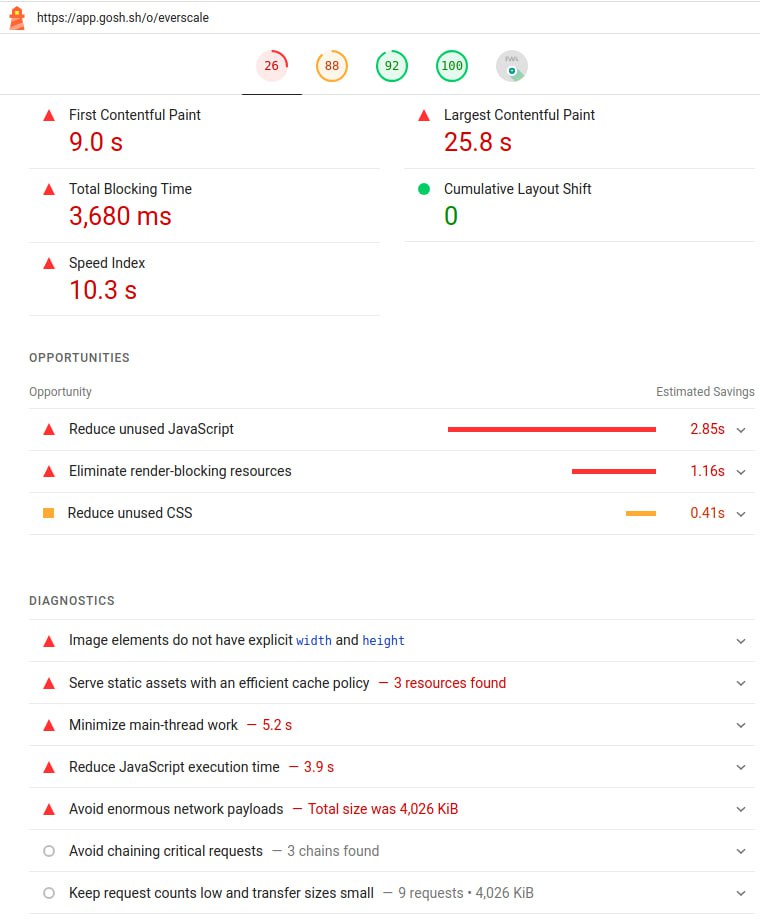The image size is (760, 921).
Task: Click gray circle beside Avoid chaining critical requests
Action: [x=48, y=851]
